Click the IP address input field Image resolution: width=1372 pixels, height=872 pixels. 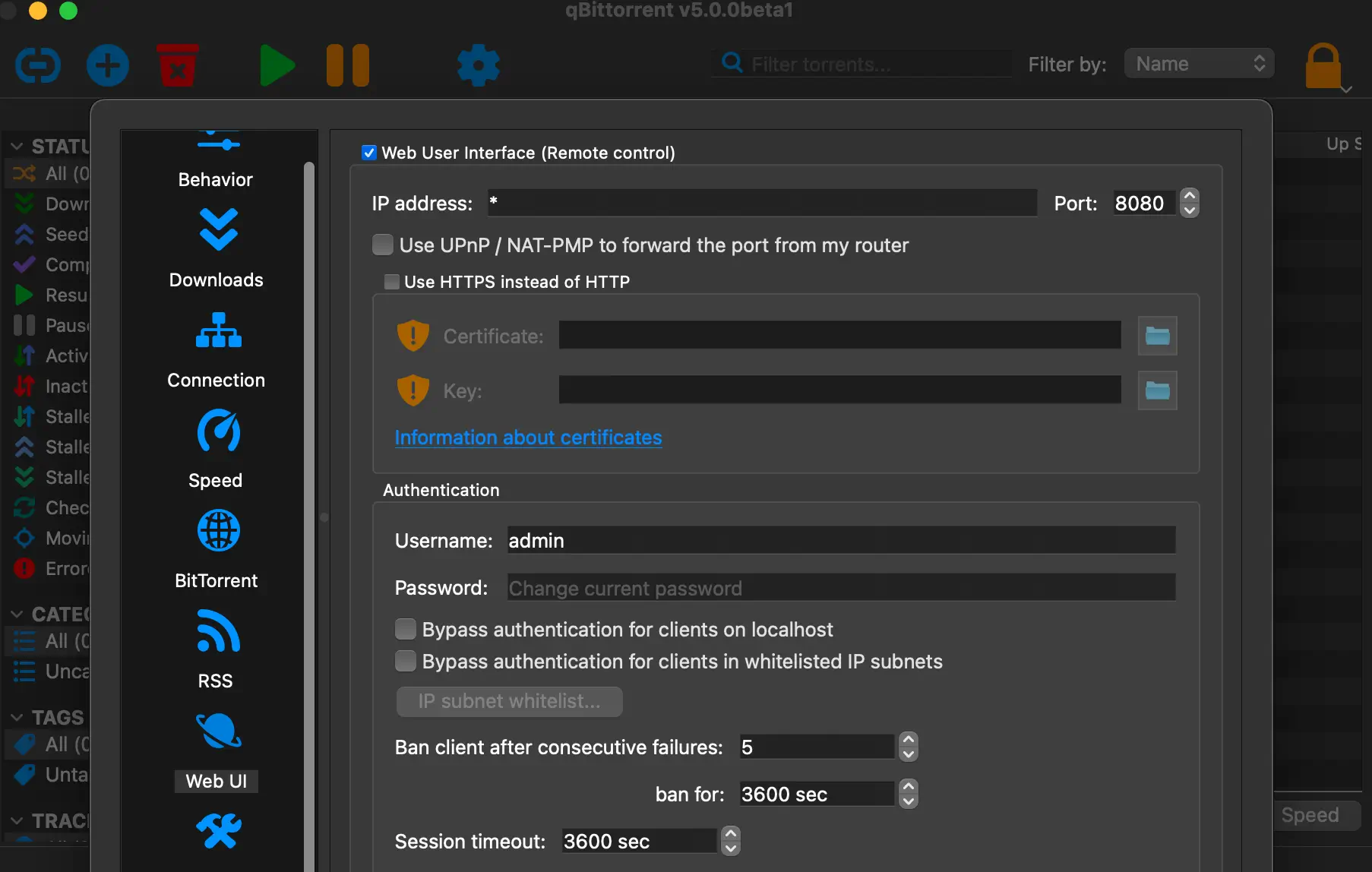point(762,203)
